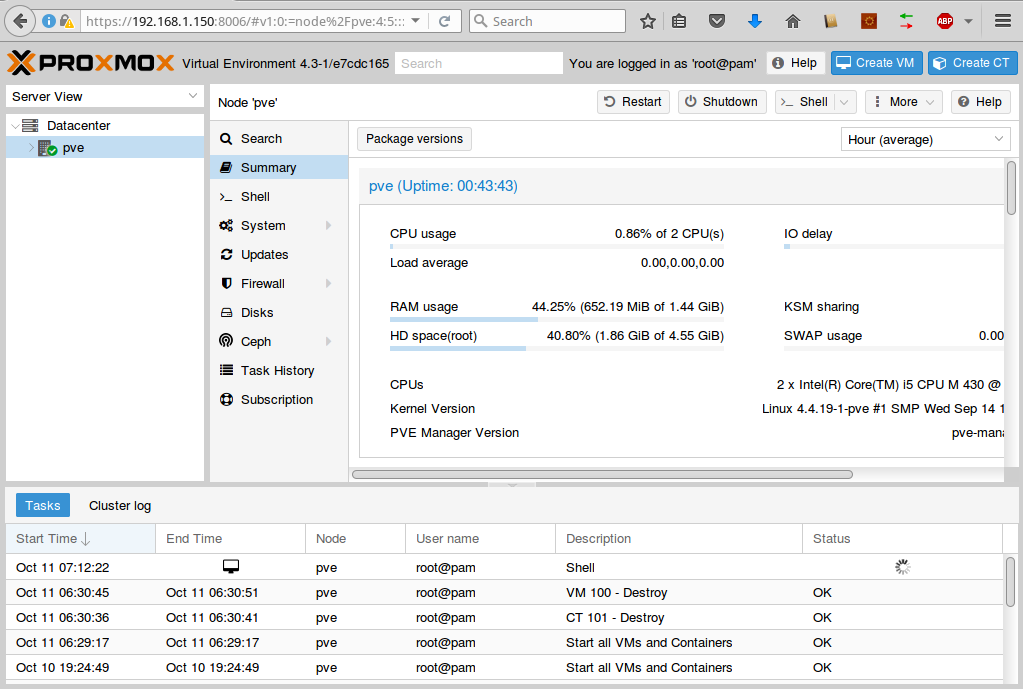The height and width of the screenshot is (689, 1023).
Task: Sort tasks by User name column
Action: point(480,539)
